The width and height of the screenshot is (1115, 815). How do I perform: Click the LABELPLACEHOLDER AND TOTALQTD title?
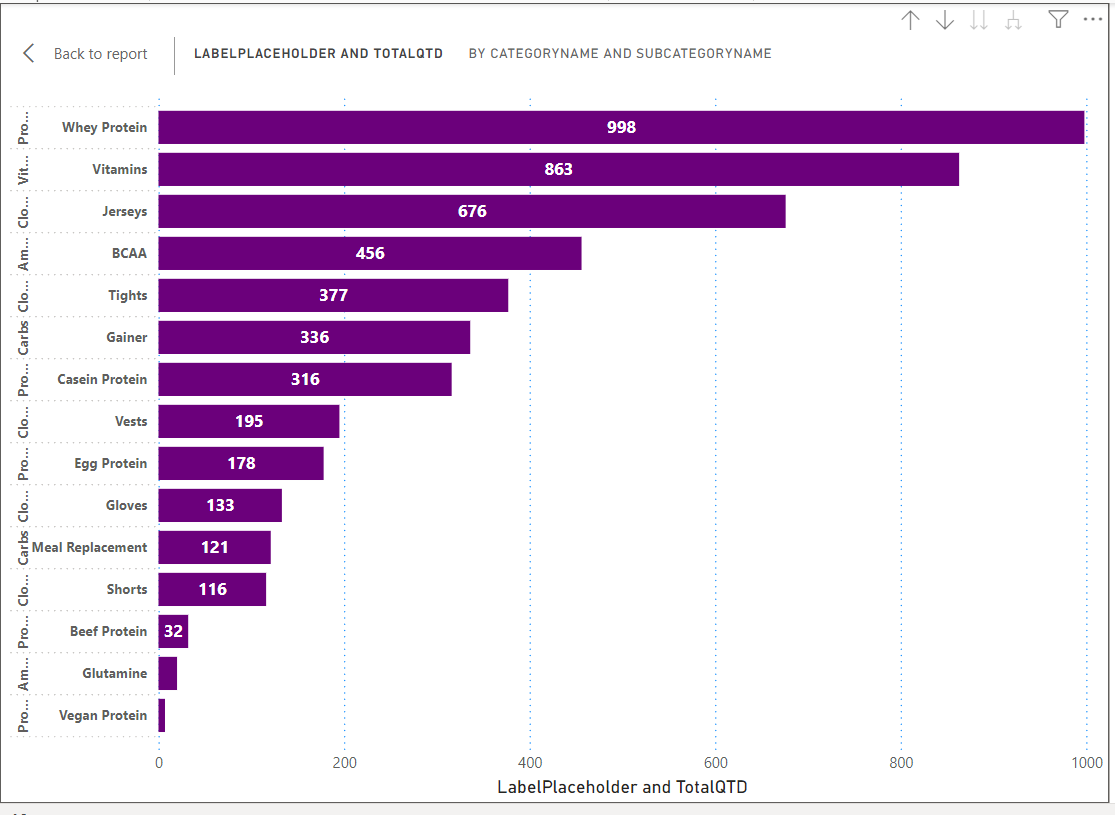[x=318, y=53]
